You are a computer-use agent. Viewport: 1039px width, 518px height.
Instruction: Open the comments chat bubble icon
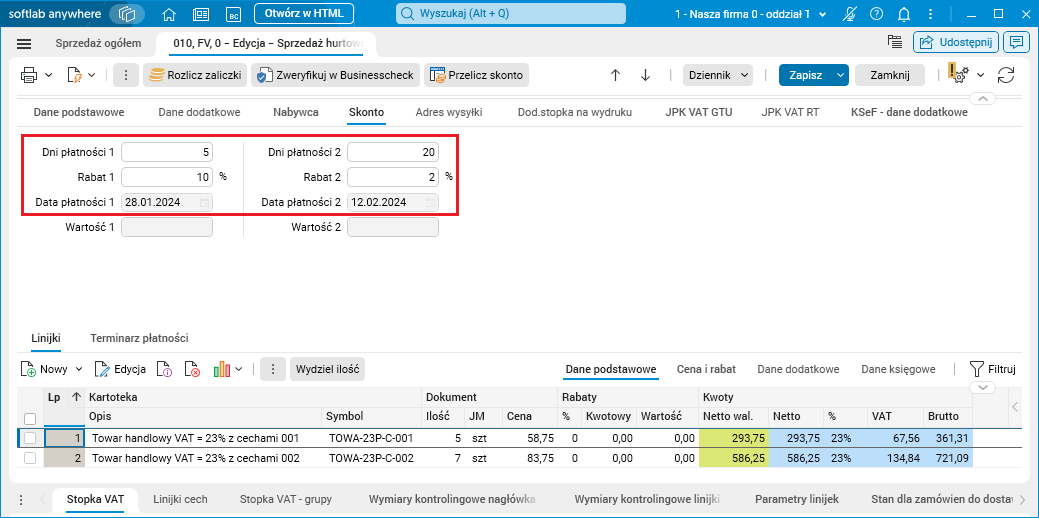[x=1014, y=42]
